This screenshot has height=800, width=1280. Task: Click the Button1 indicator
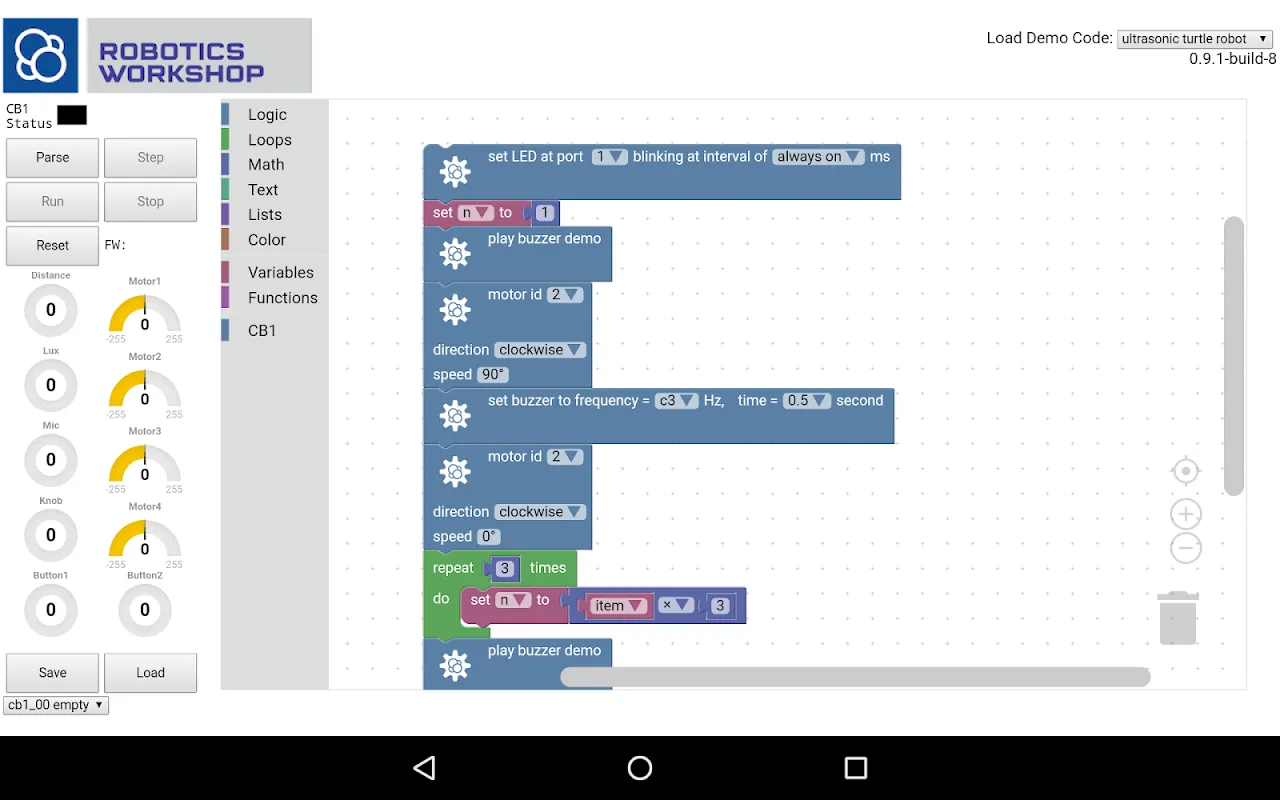click(x=51, y=610)
